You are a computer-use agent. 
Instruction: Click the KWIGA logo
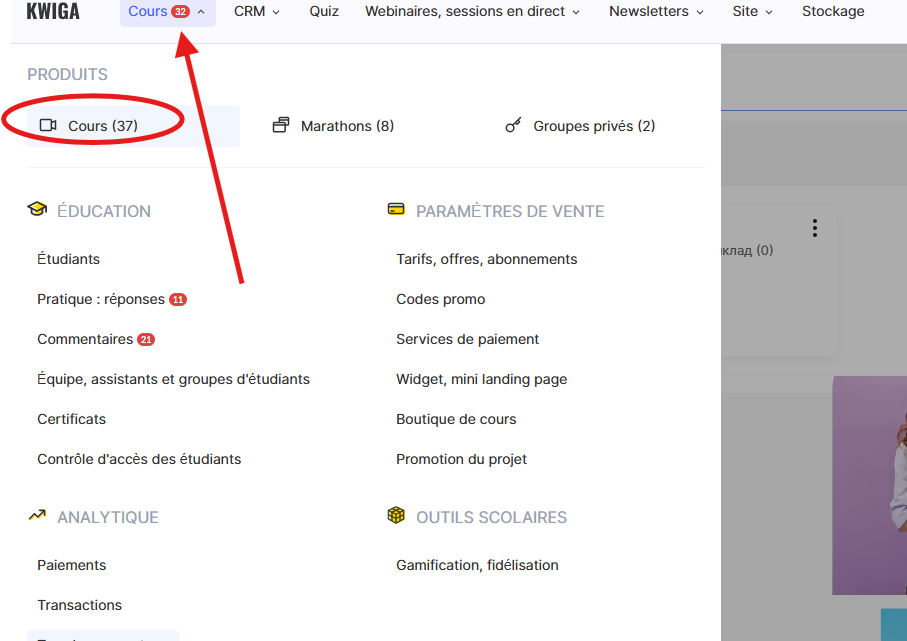pos(53,11)
